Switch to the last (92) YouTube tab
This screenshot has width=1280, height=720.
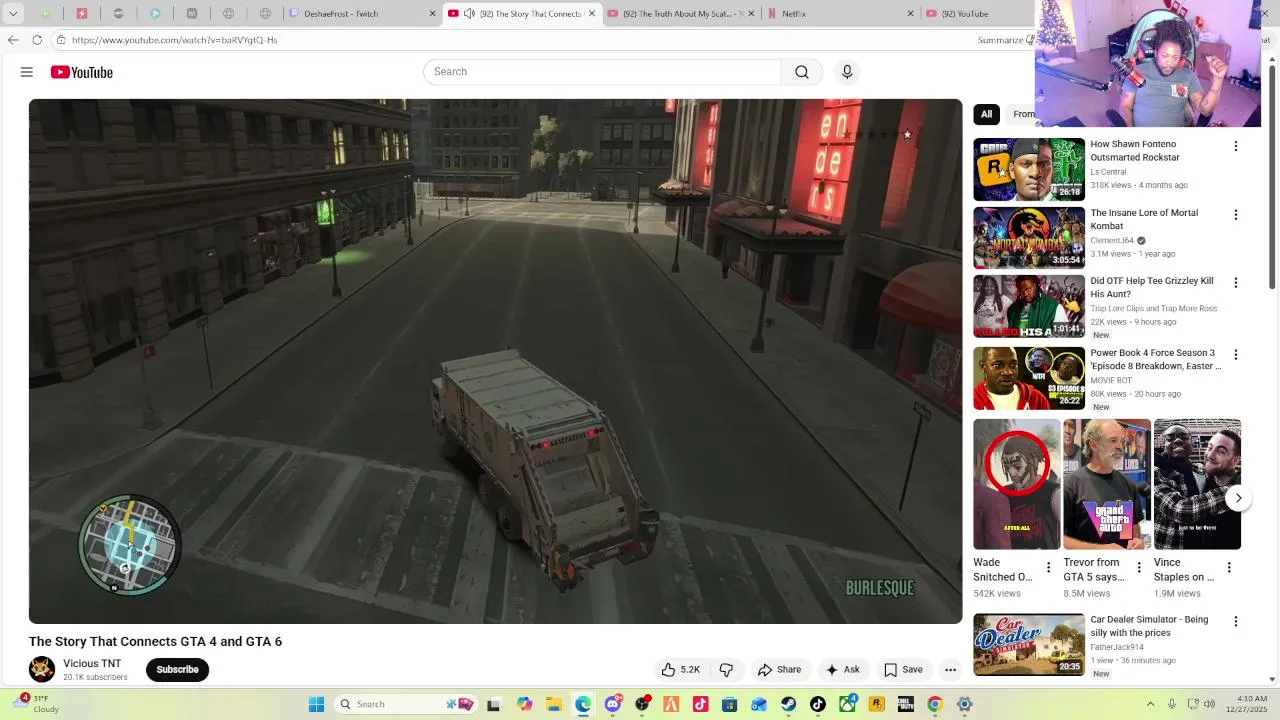tap(980, 14)
